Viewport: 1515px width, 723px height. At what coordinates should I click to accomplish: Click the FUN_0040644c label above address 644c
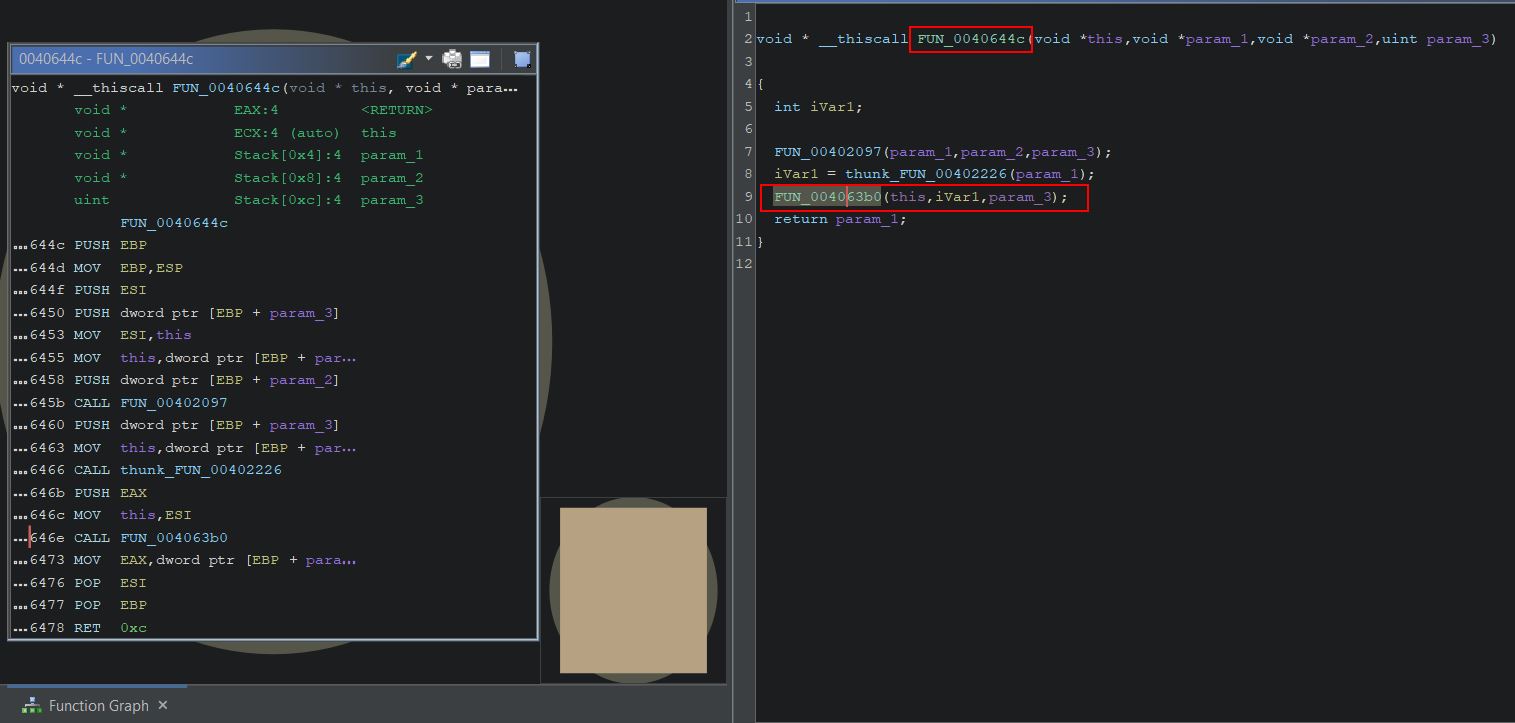pos(174,223)
